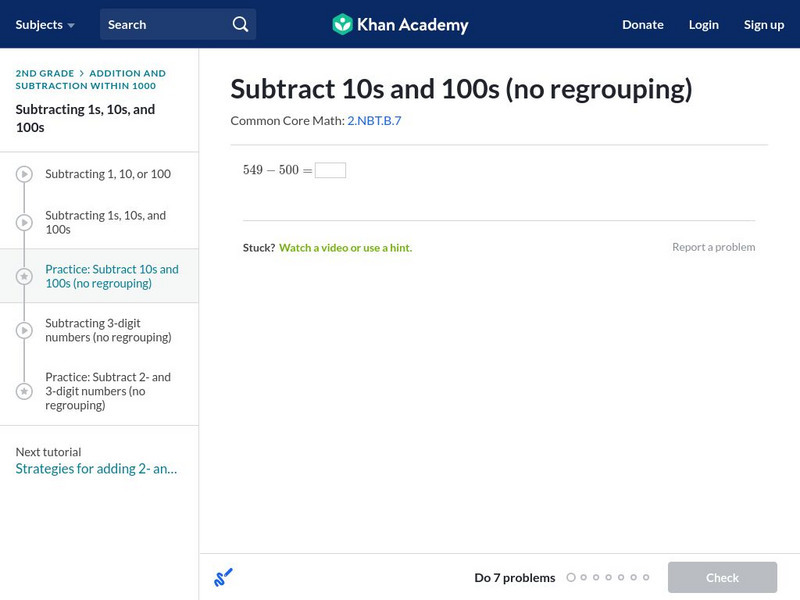800x600 pixels.
Task: Open 'Watch a video or use a hint'
Action: click(x=347, y=246)
